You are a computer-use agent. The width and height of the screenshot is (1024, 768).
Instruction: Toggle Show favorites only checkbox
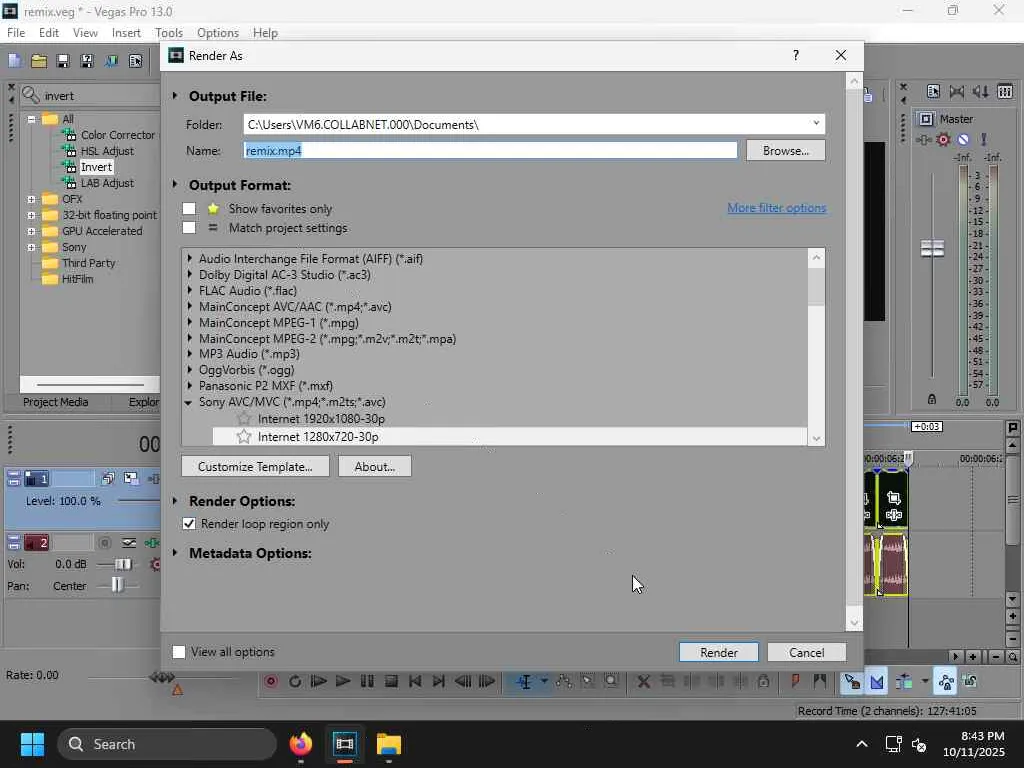pyautogui.click(x=189, y=209)
